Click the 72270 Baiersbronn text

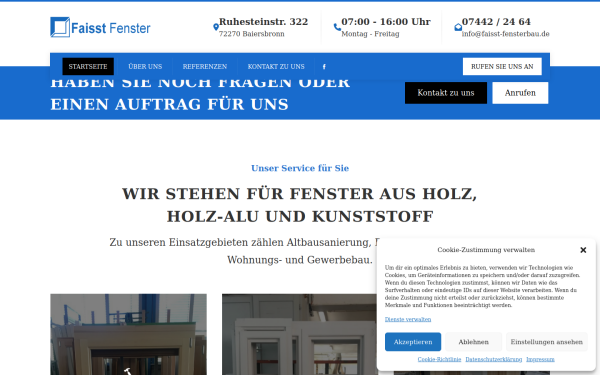(251, 34)
